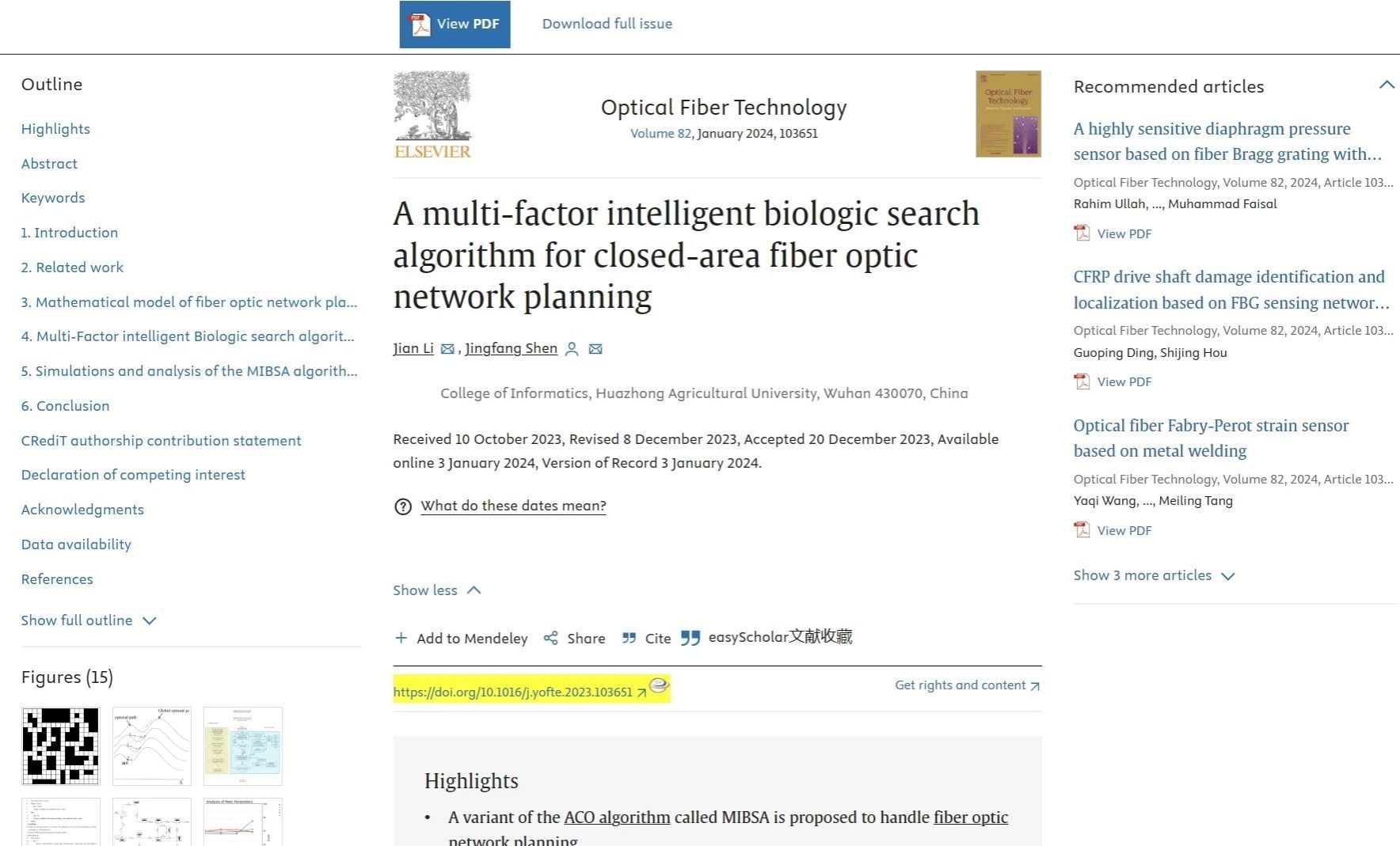Go to the References outline item
1400x846 pixels.
point(57,579)
